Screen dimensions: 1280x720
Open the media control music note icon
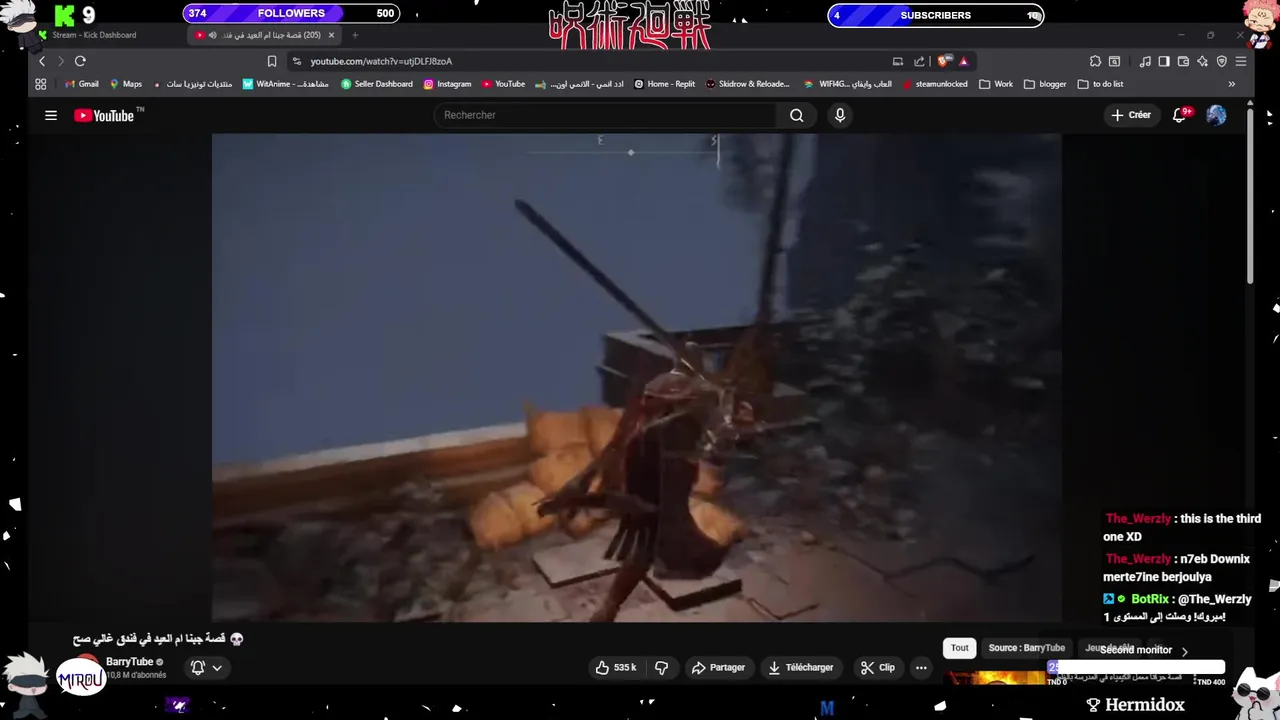tap(1145, 61)
